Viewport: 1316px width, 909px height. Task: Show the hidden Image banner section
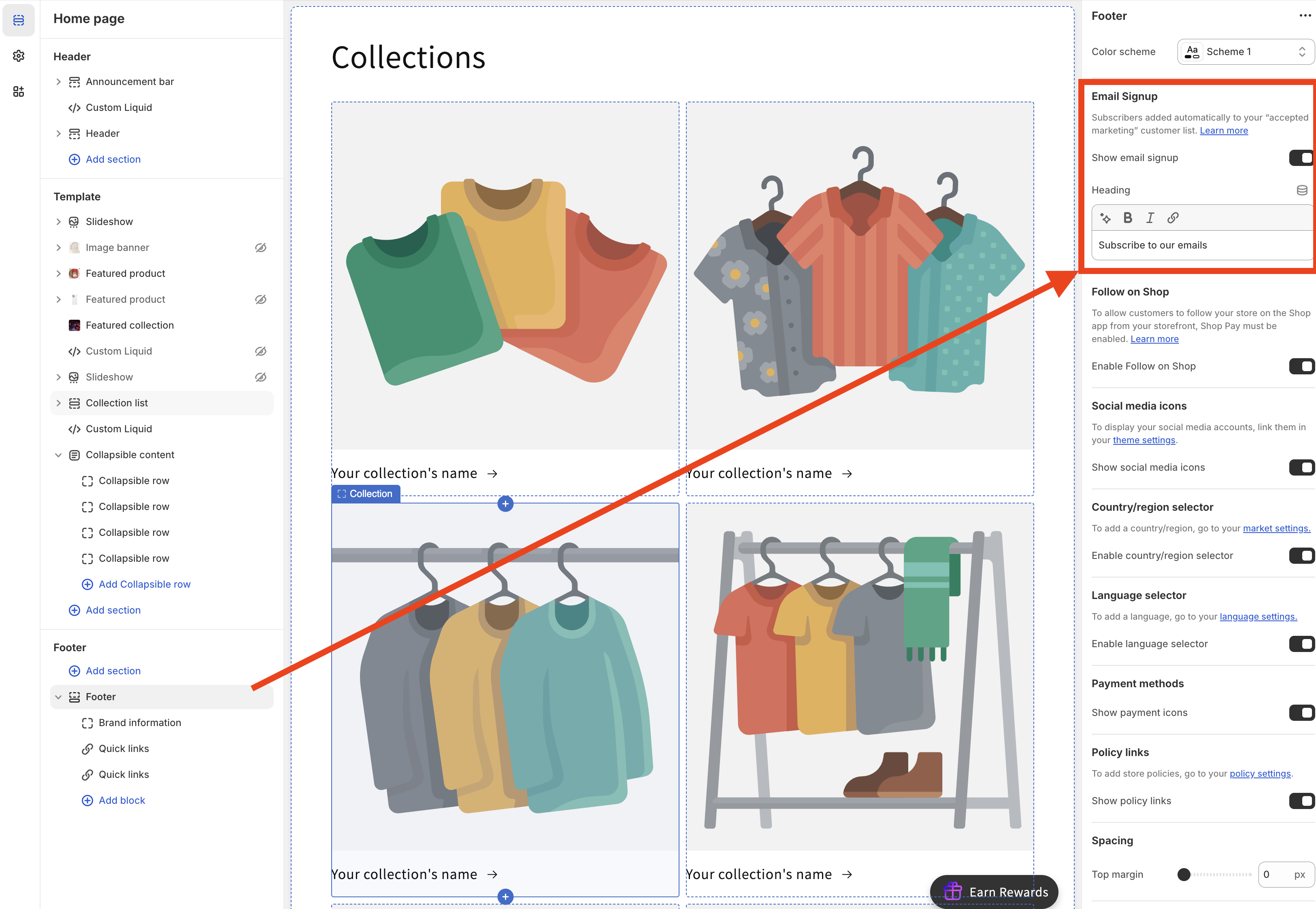(x=260, y=248)
